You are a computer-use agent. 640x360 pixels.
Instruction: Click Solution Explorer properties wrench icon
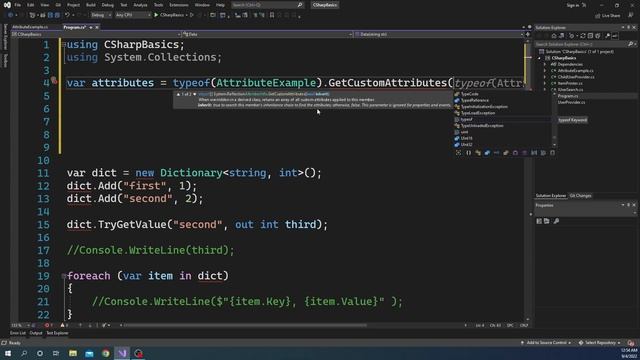[607, 36]
